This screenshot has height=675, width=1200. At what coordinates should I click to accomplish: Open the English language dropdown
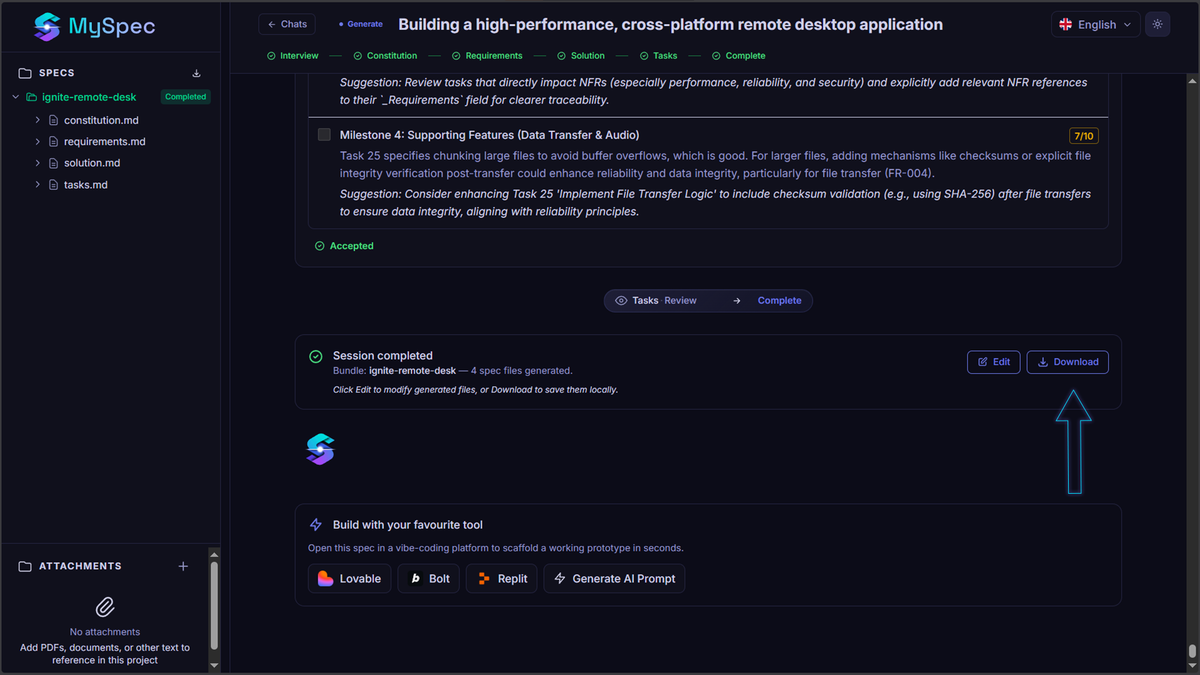(x=1096, y=24)
